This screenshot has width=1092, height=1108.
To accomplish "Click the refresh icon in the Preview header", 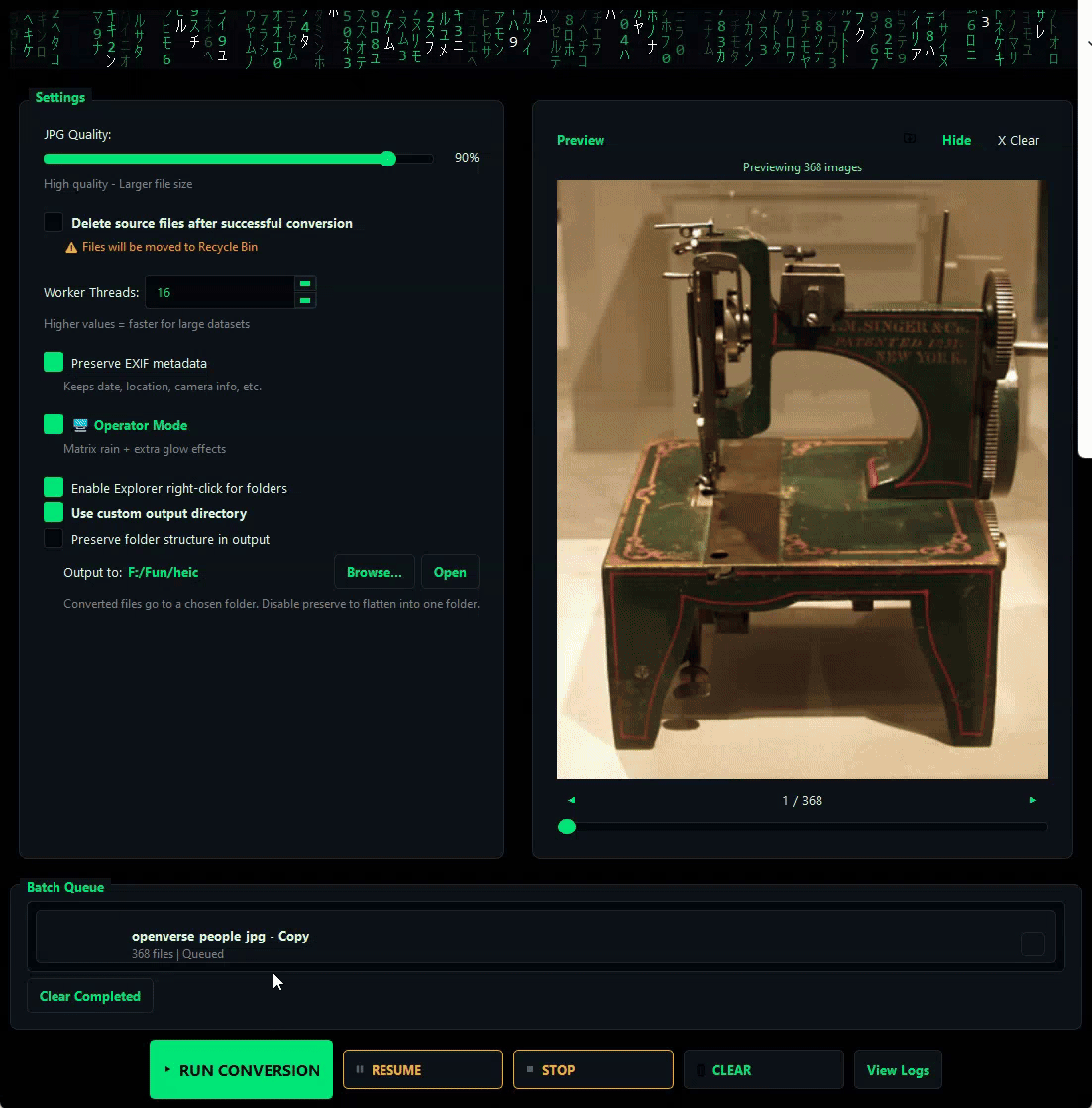I will click(x=909, y=140).
